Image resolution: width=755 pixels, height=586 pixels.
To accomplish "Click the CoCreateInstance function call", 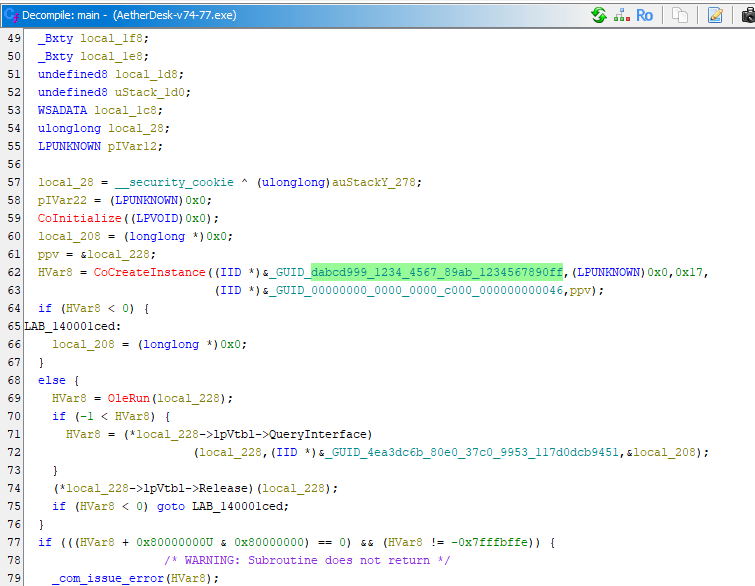I will (143, 272).
